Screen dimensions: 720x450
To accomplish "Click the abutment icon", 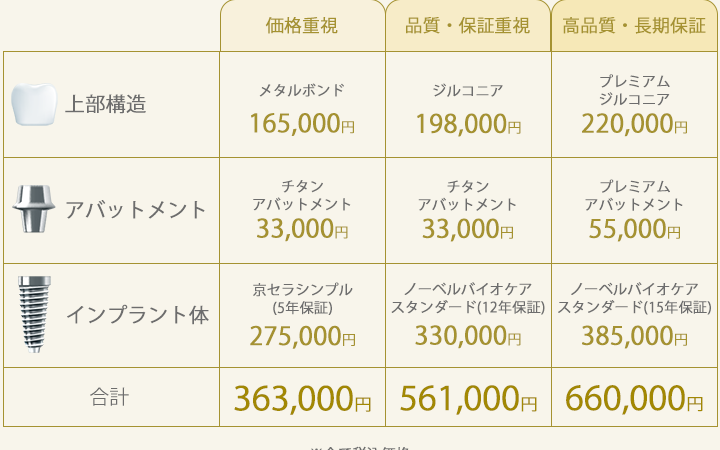I will [33, 210].
